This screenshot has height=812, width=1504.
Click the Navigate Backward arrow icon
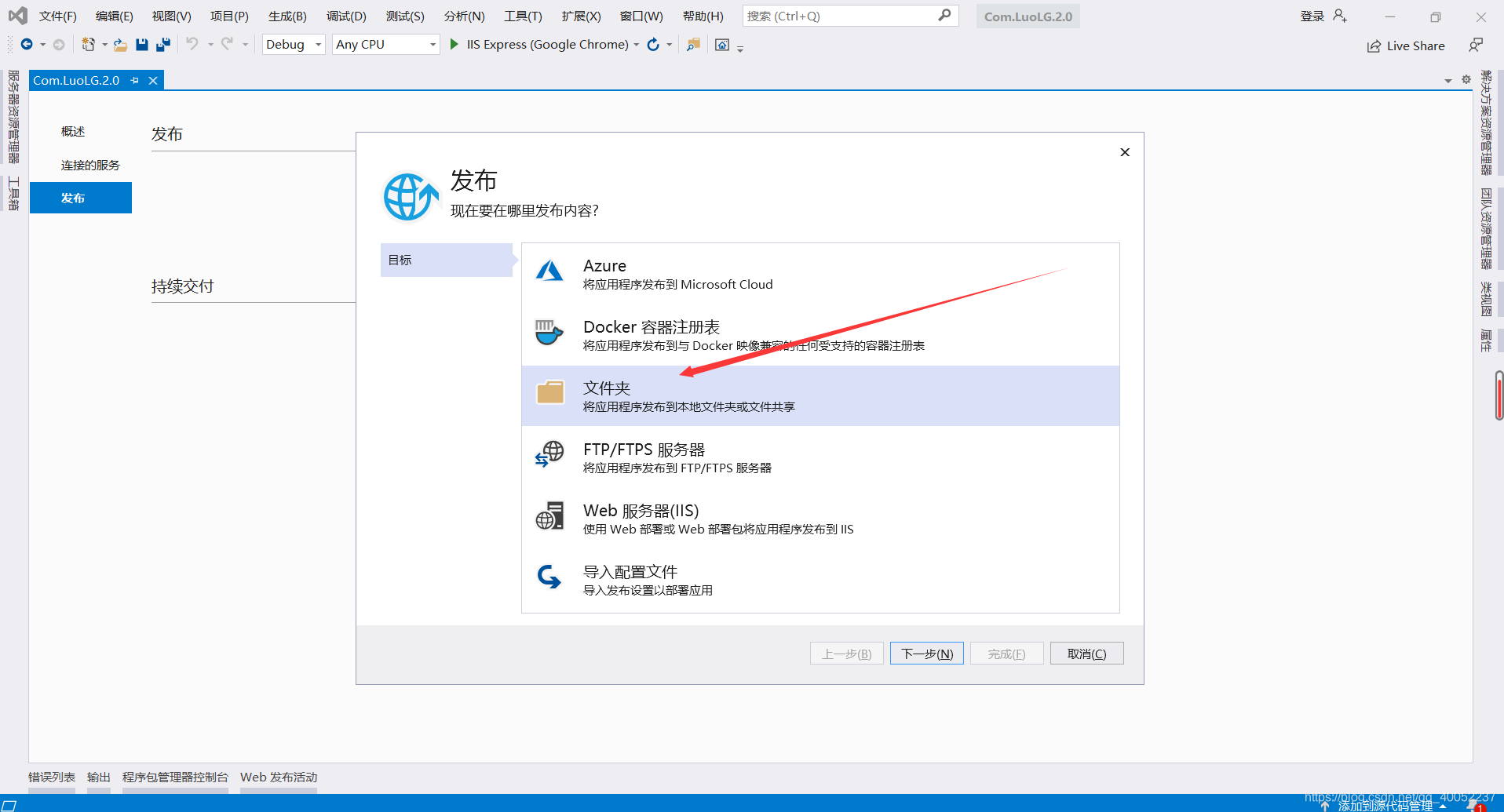tap(27, 45)
